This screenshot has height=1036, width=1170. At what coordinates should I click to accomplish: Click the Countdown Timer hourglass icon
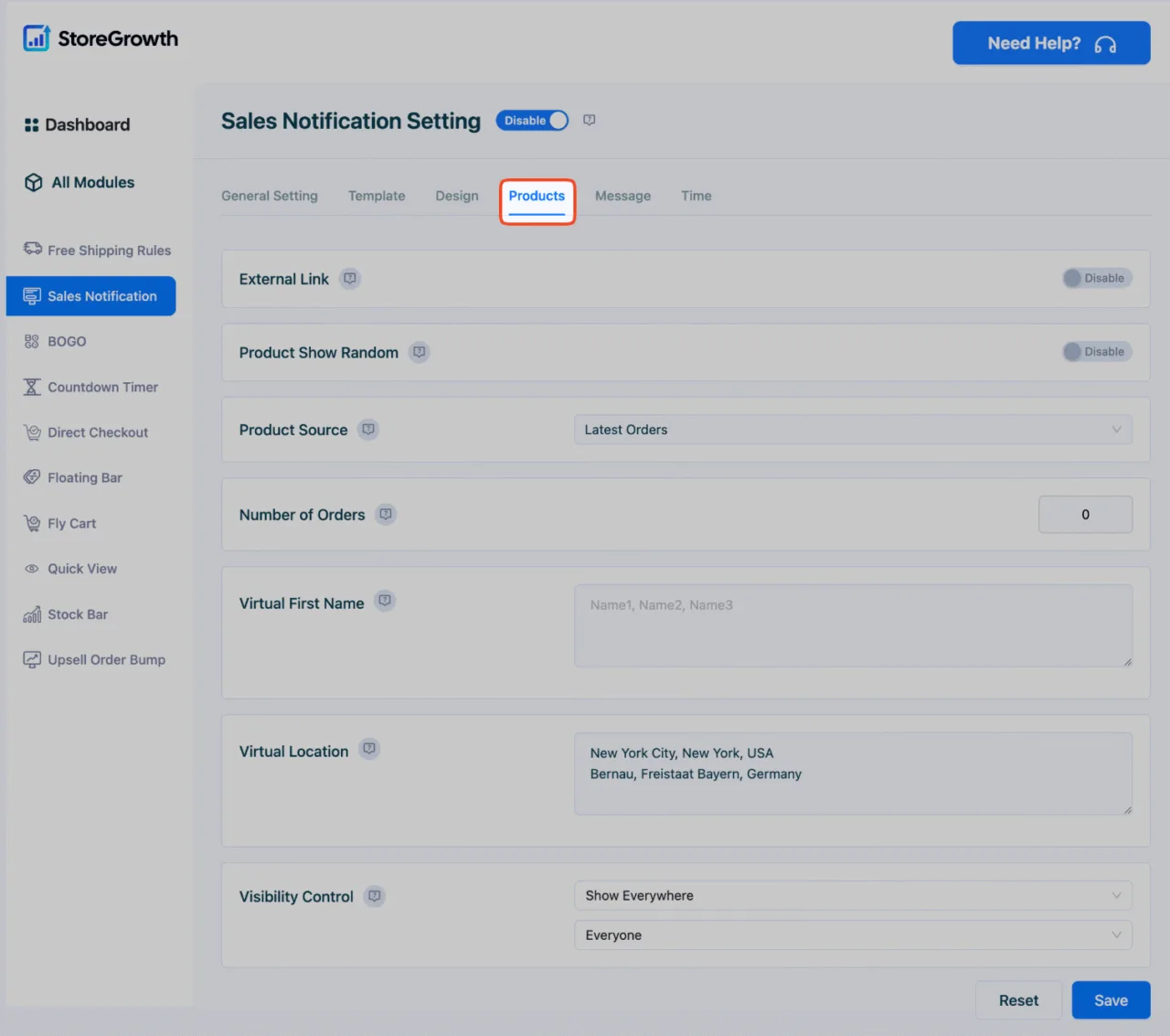32,387
